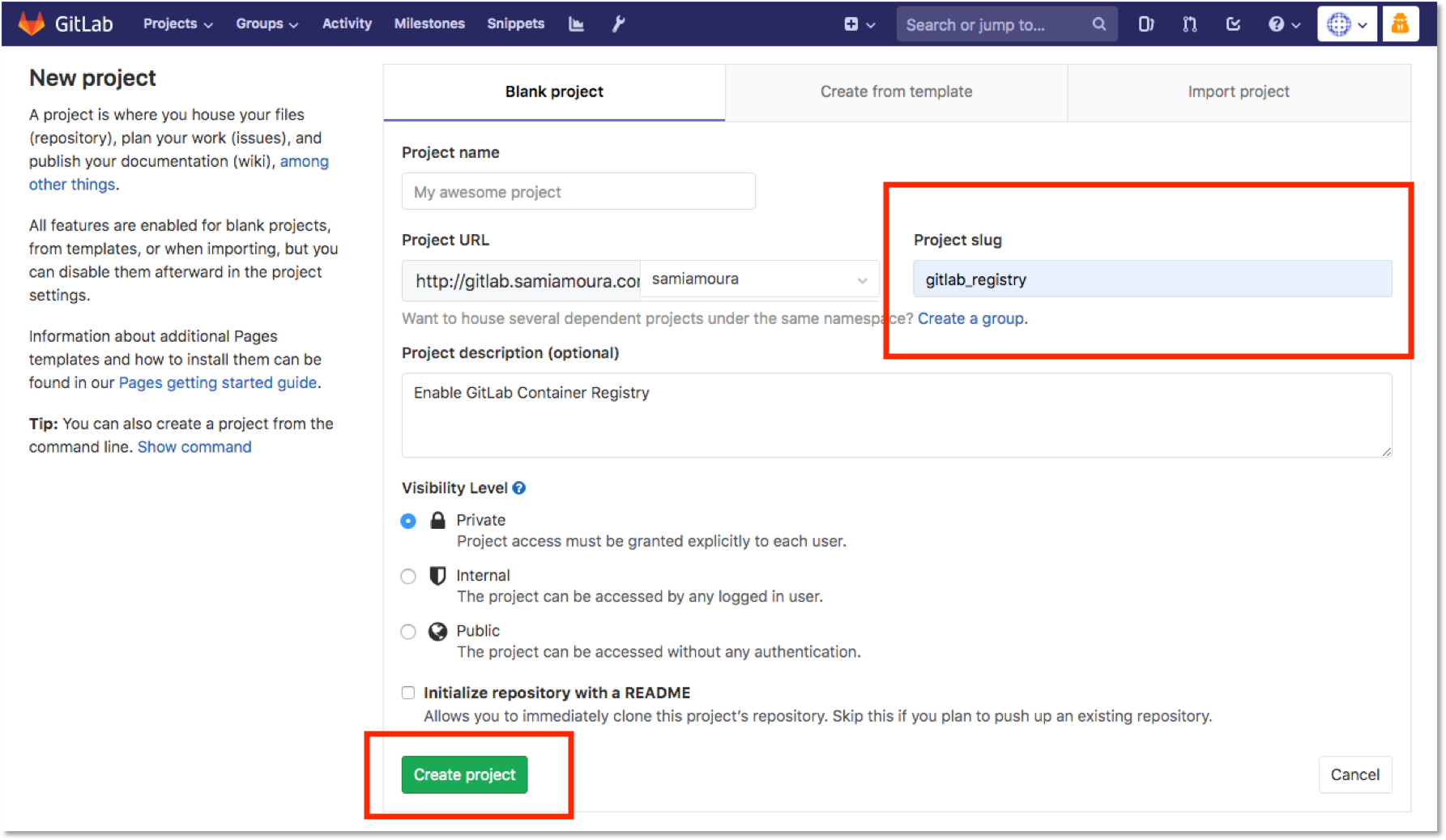This screenshot has height=840, width=1446.
Task: Open the Create a group link
Action: point(971,318)
